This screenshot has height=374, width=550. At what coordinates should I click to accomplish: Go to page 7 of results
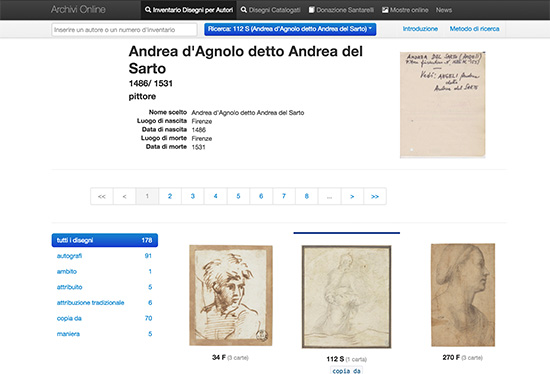[x=284, y=196]
